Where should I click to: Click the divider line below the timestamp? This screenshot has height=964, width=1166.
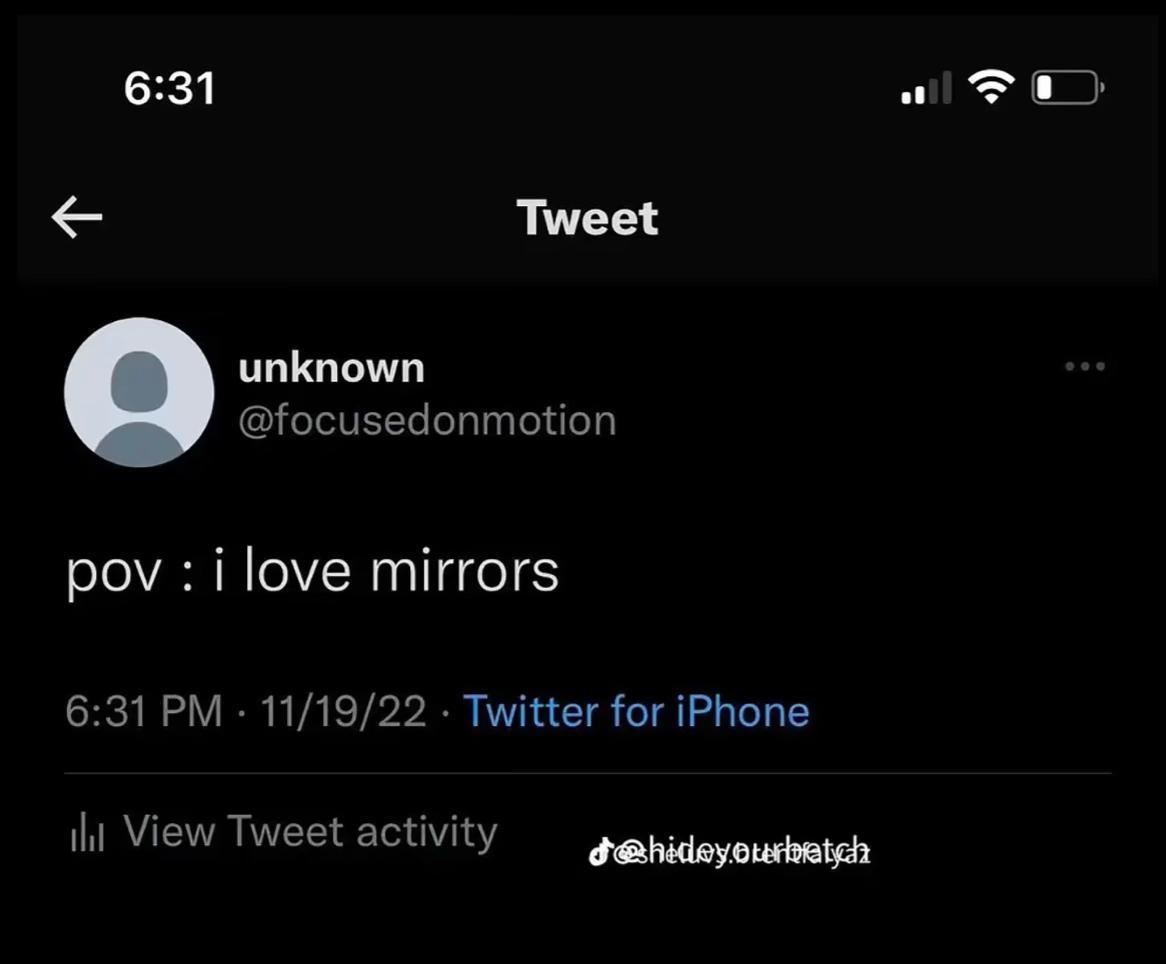coord(588,774)
